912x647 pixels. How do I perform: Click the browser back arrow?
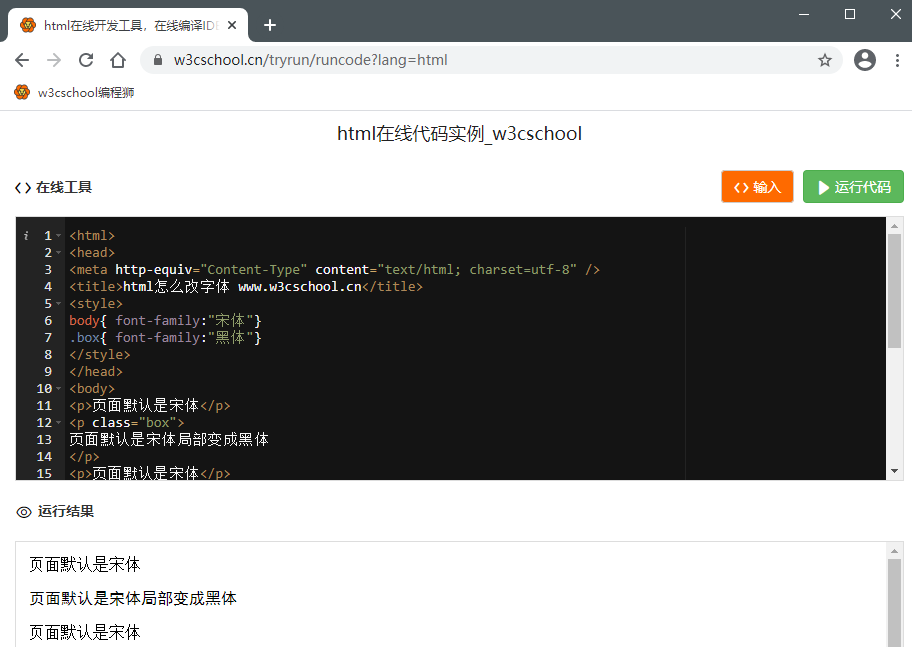tap(22, 60)
